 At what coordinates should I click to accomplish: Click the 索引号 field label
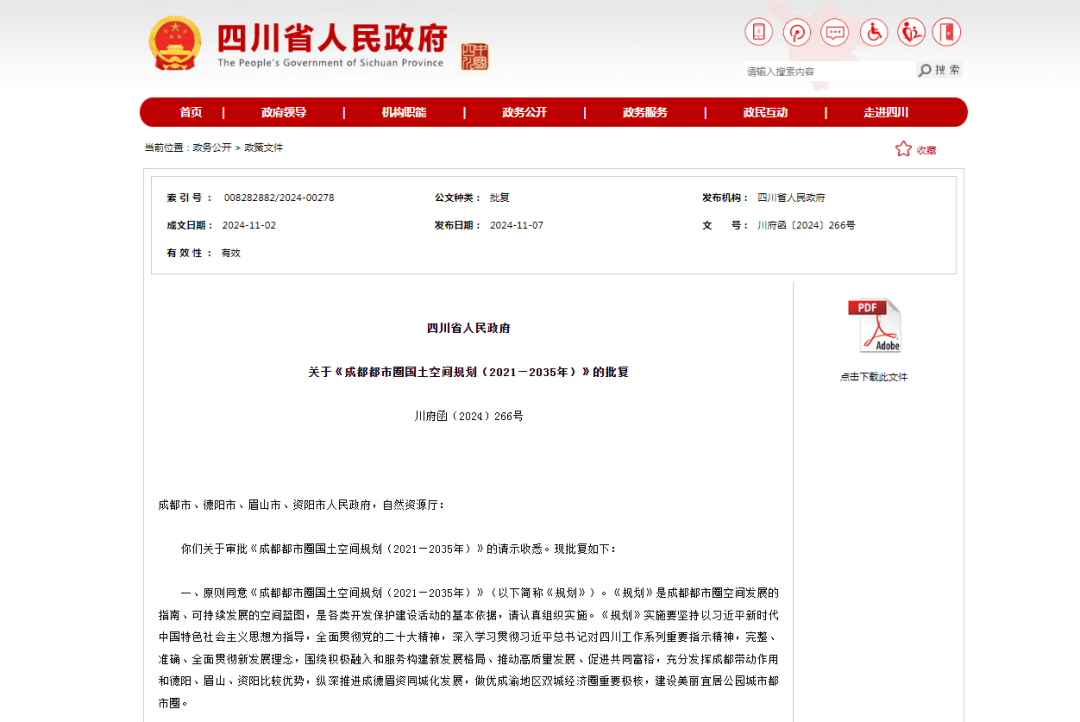(189, 198)
